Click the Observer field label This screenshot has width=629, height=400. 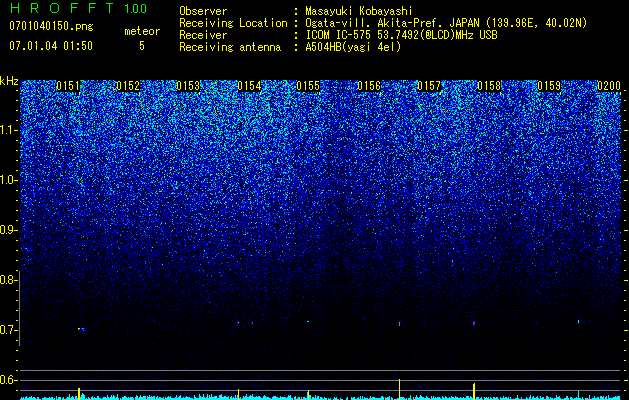[x=203, y=11]
